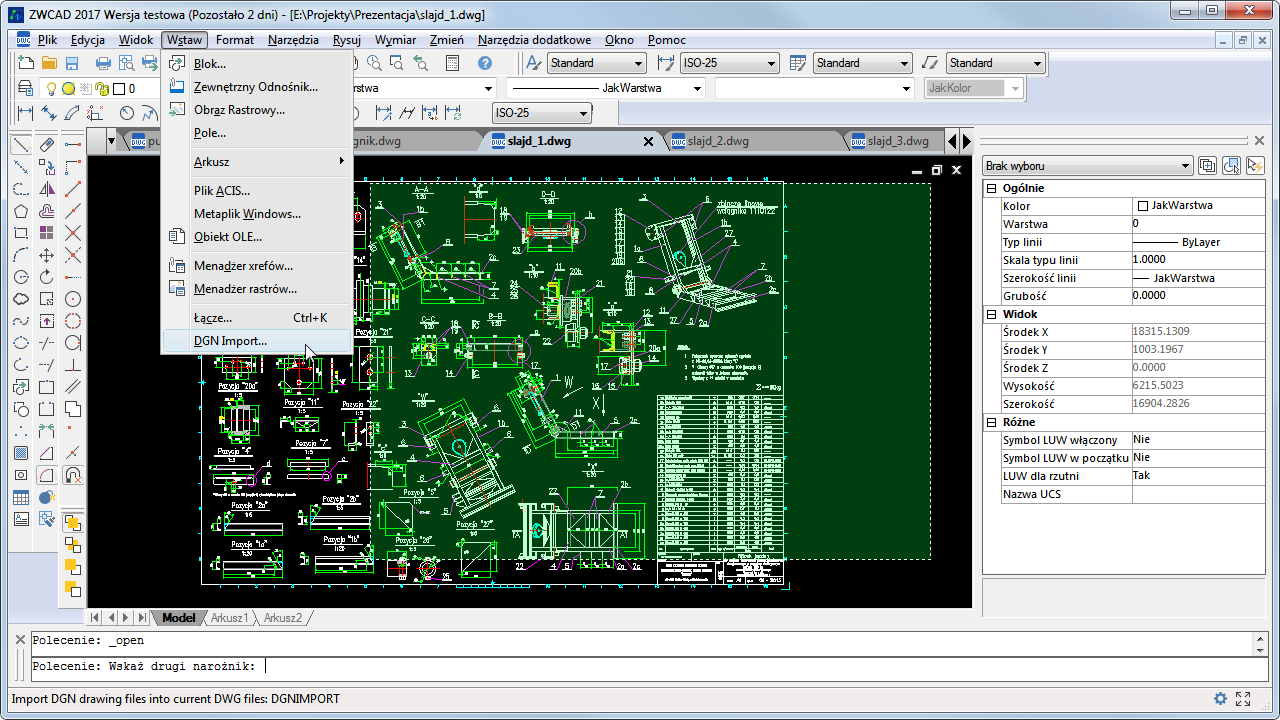Toggle the object snap off magnet icon
The width and height of the screenshot is (1280, 720).
[73, 475]
